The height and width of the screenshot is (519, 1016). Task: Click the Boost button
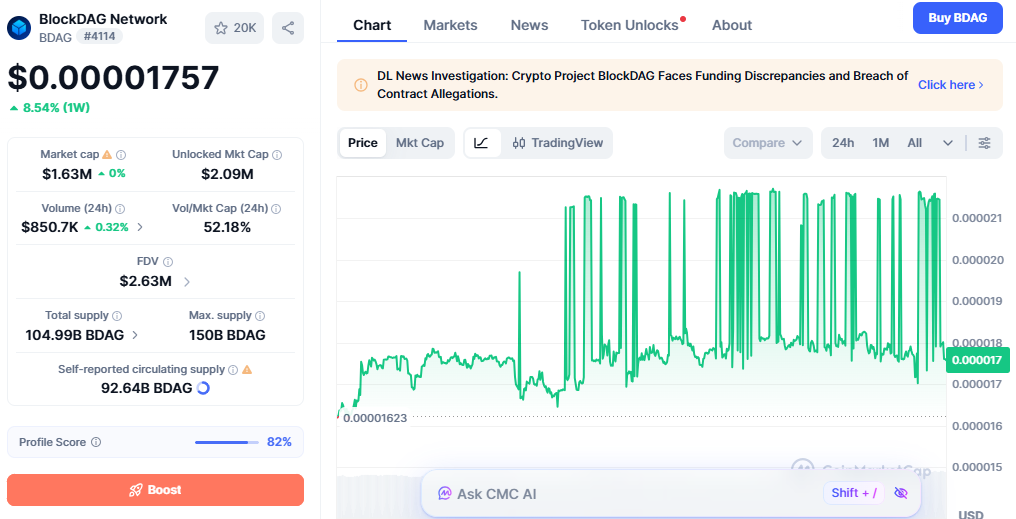[156, 490]
